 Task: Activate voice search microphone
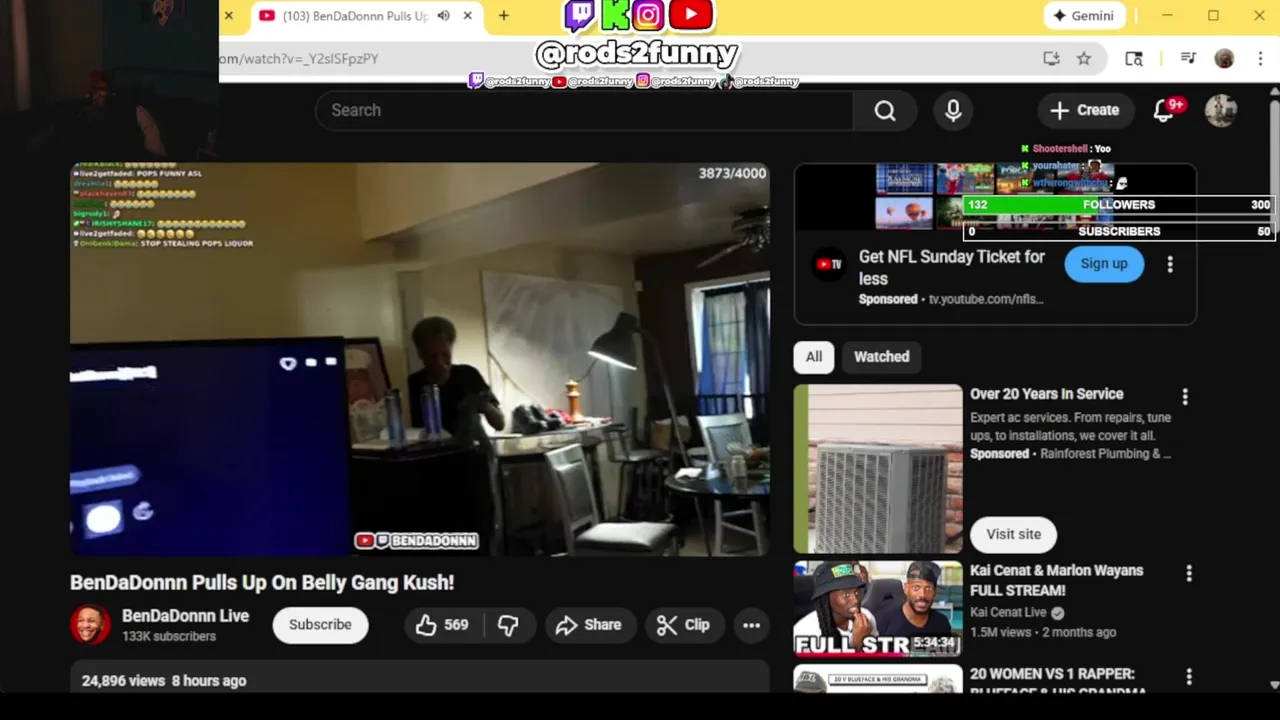[x=953, y=110]
